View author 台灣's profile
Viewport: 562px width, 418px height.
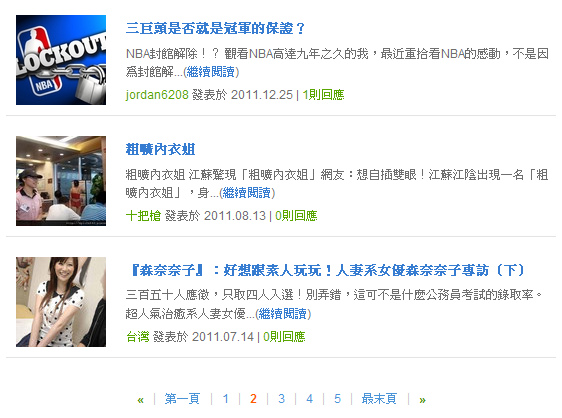(138, 337)
